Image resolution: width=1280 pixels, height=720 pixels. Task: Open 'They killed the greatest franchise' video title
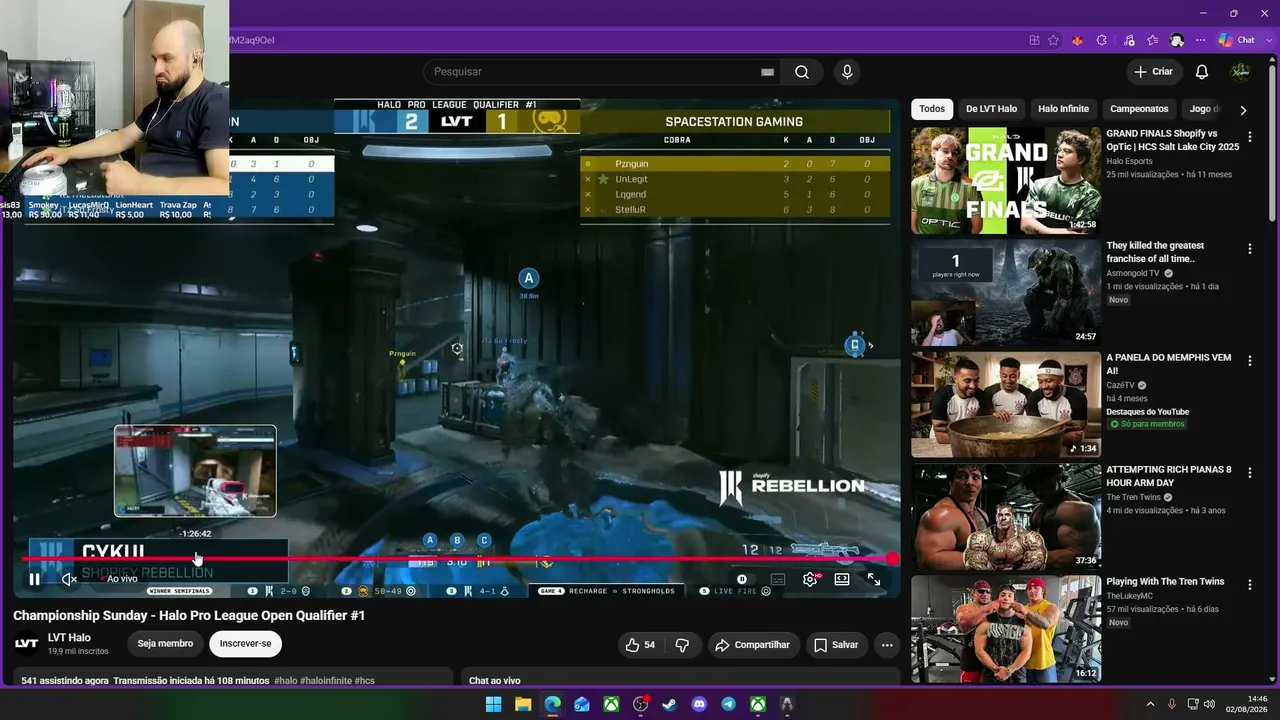pyautogui.click(x=1156, y=252)
